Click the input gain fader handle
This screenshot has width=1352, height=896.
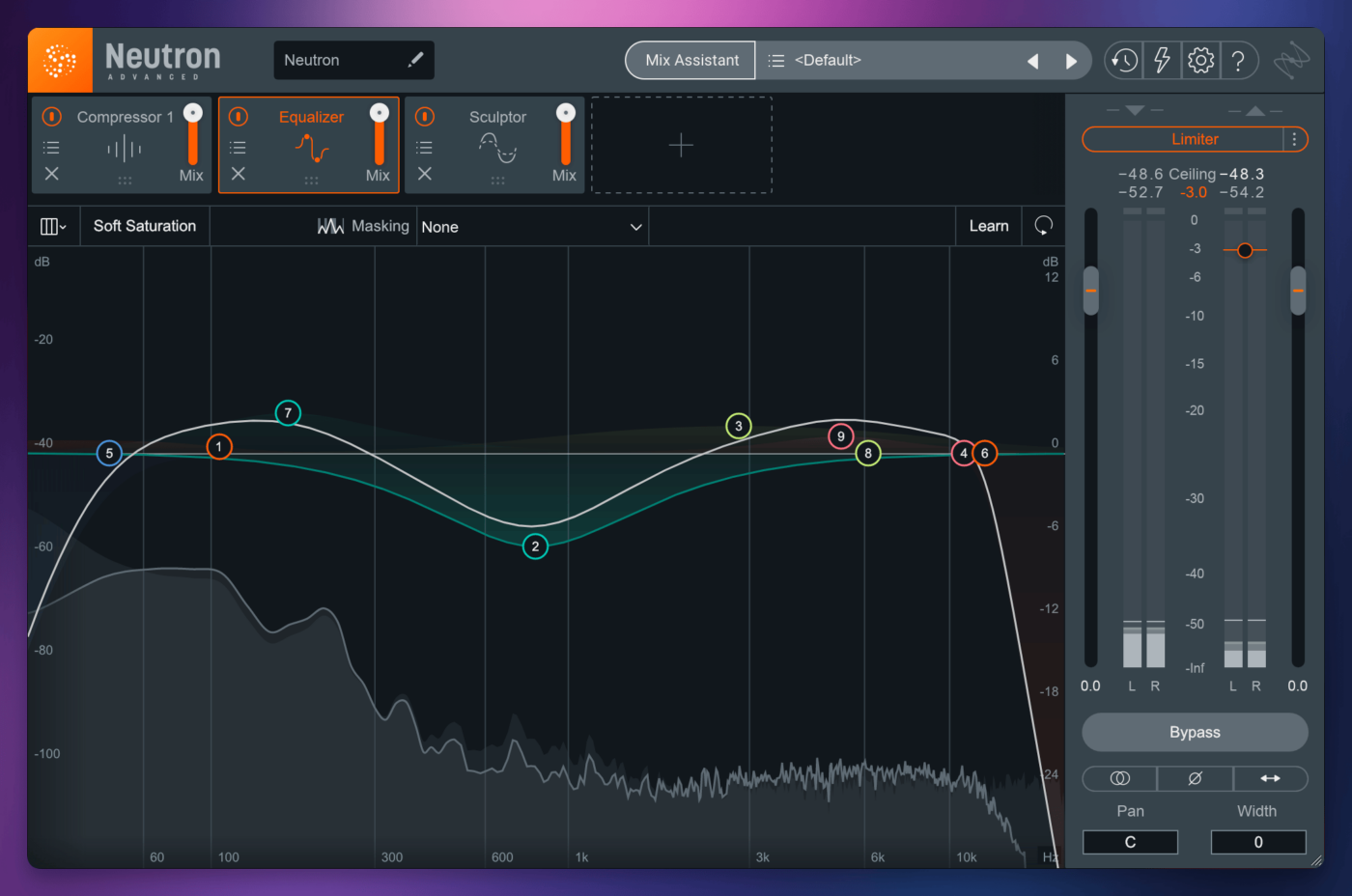coord(1091,290)
